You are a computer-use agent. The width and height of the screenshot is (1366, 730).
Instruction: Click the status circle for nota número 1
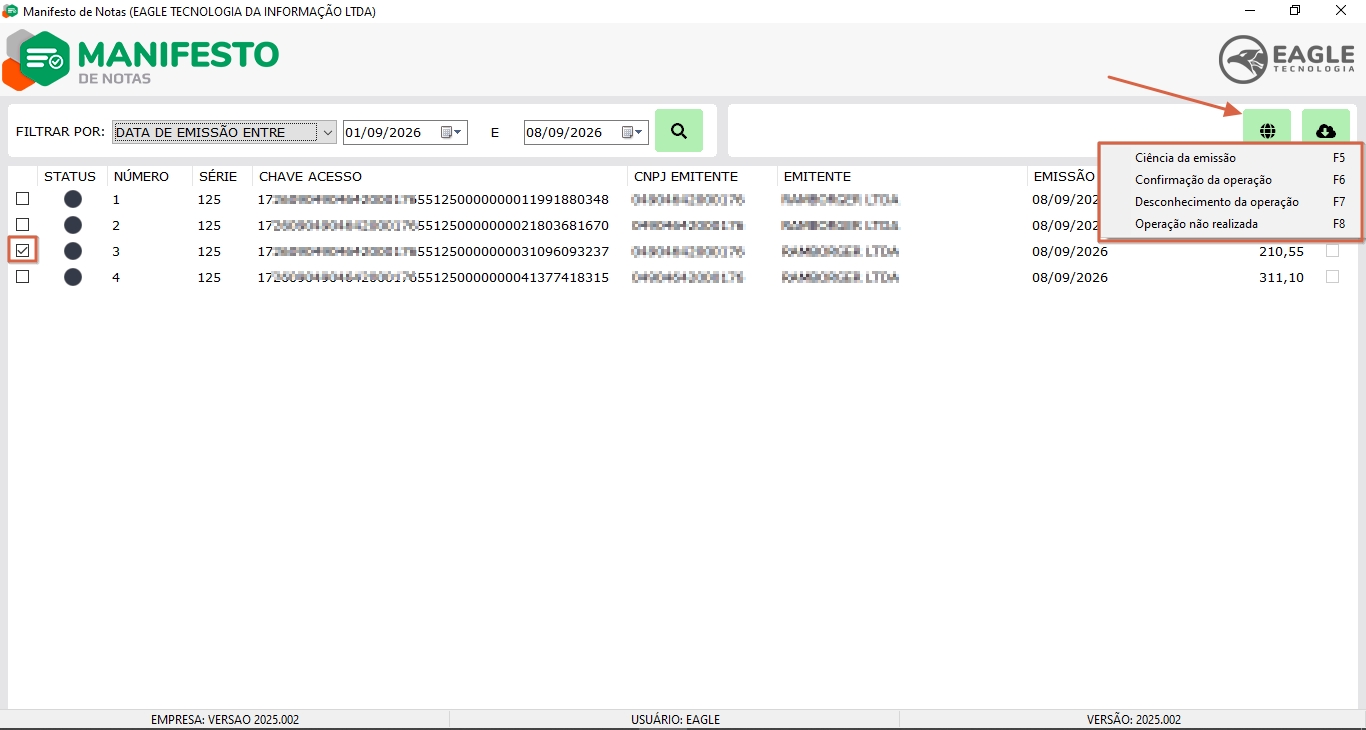73,199
